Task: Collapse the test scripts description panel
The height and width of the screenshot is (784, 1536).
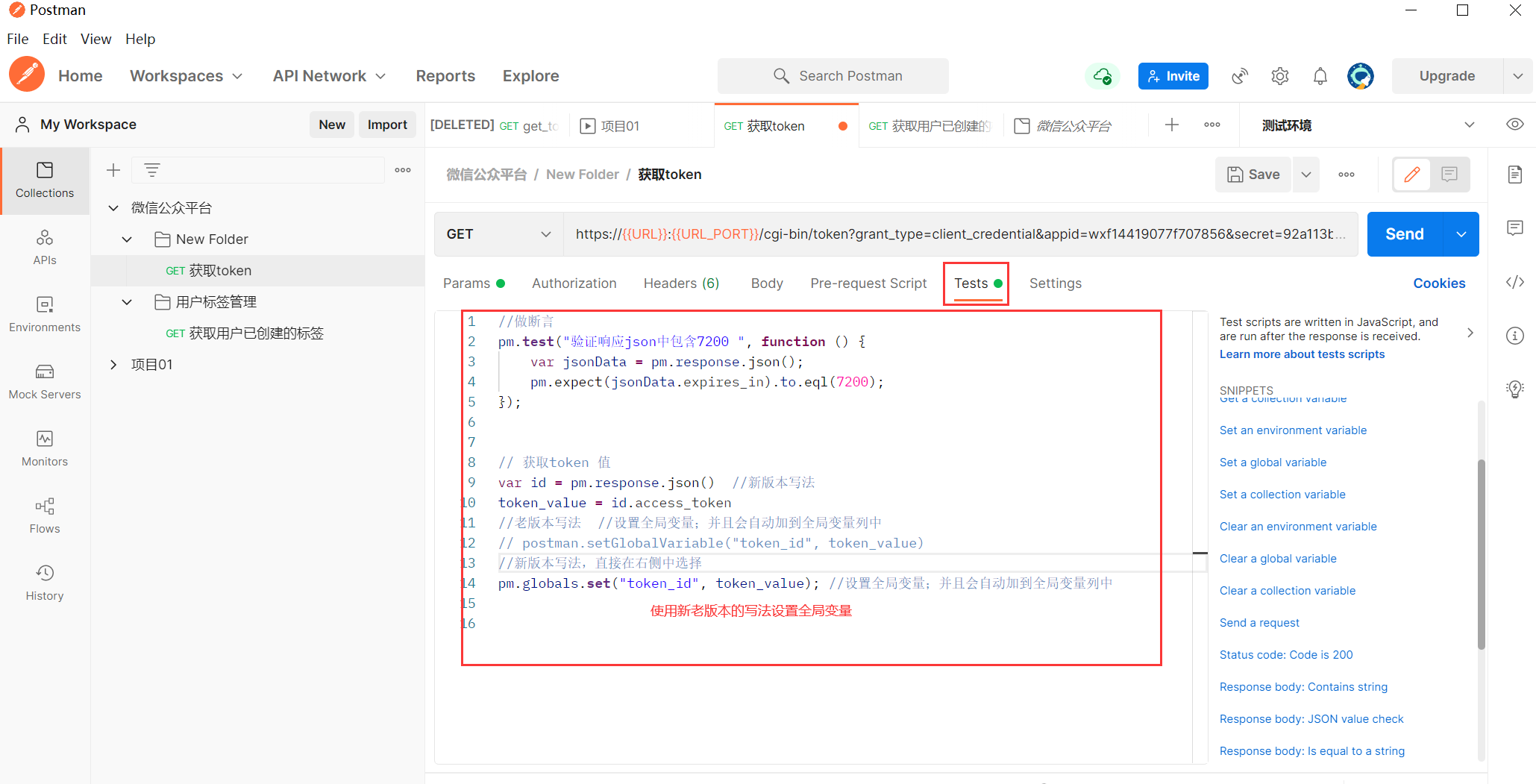Action: tap(1470, 333)
